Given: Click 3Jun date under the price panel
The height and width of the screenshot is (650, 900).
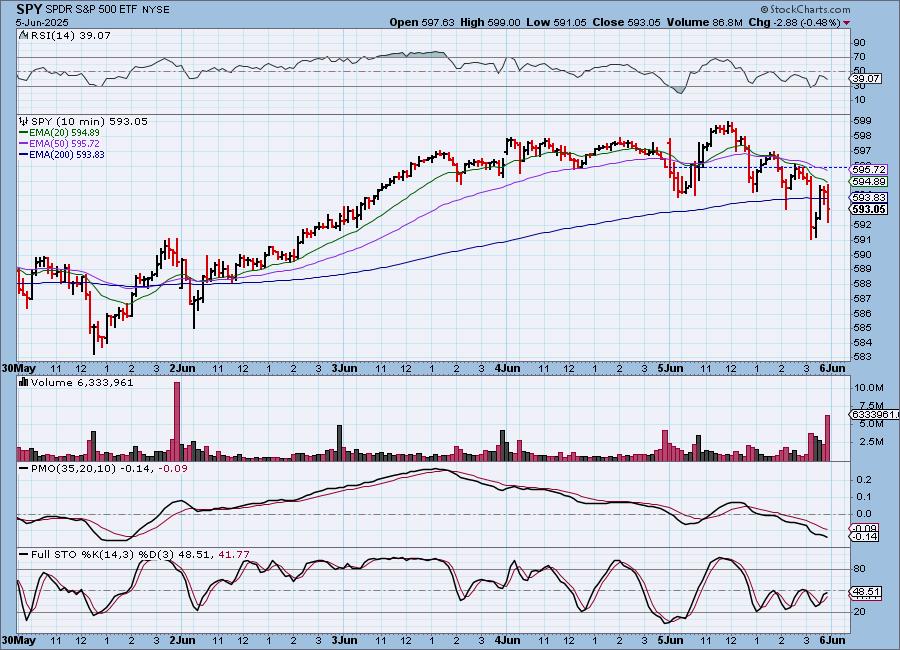Looking at the screenshot, I should point(344,368).
